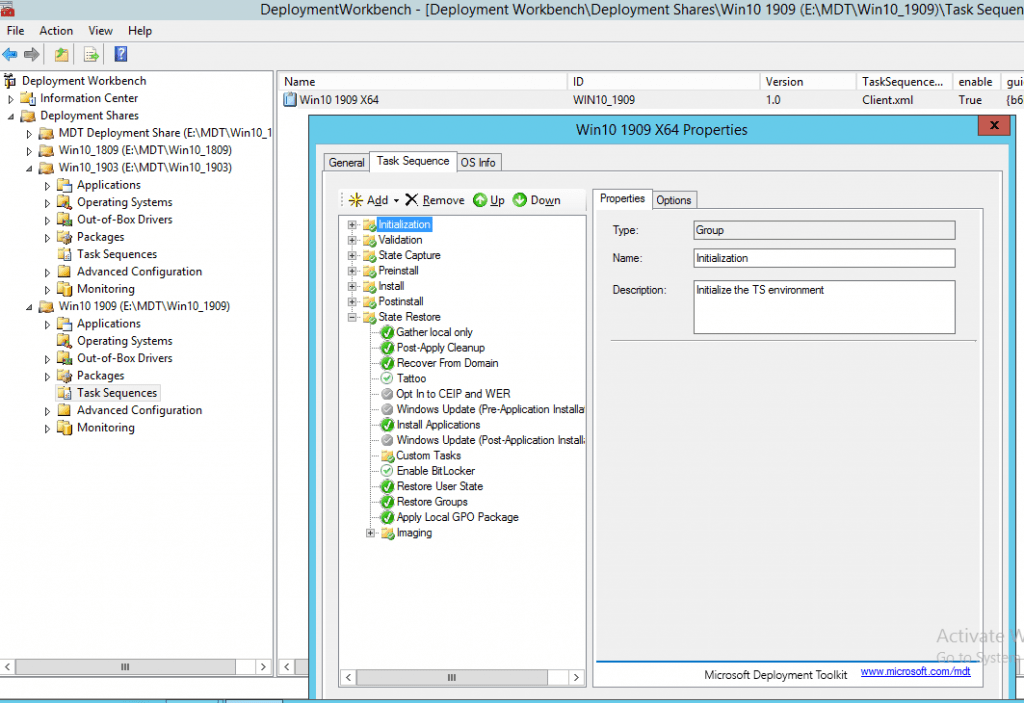The image size is (1024, 703).
Task: Click the Remove X icon
Action: point(411,200)
